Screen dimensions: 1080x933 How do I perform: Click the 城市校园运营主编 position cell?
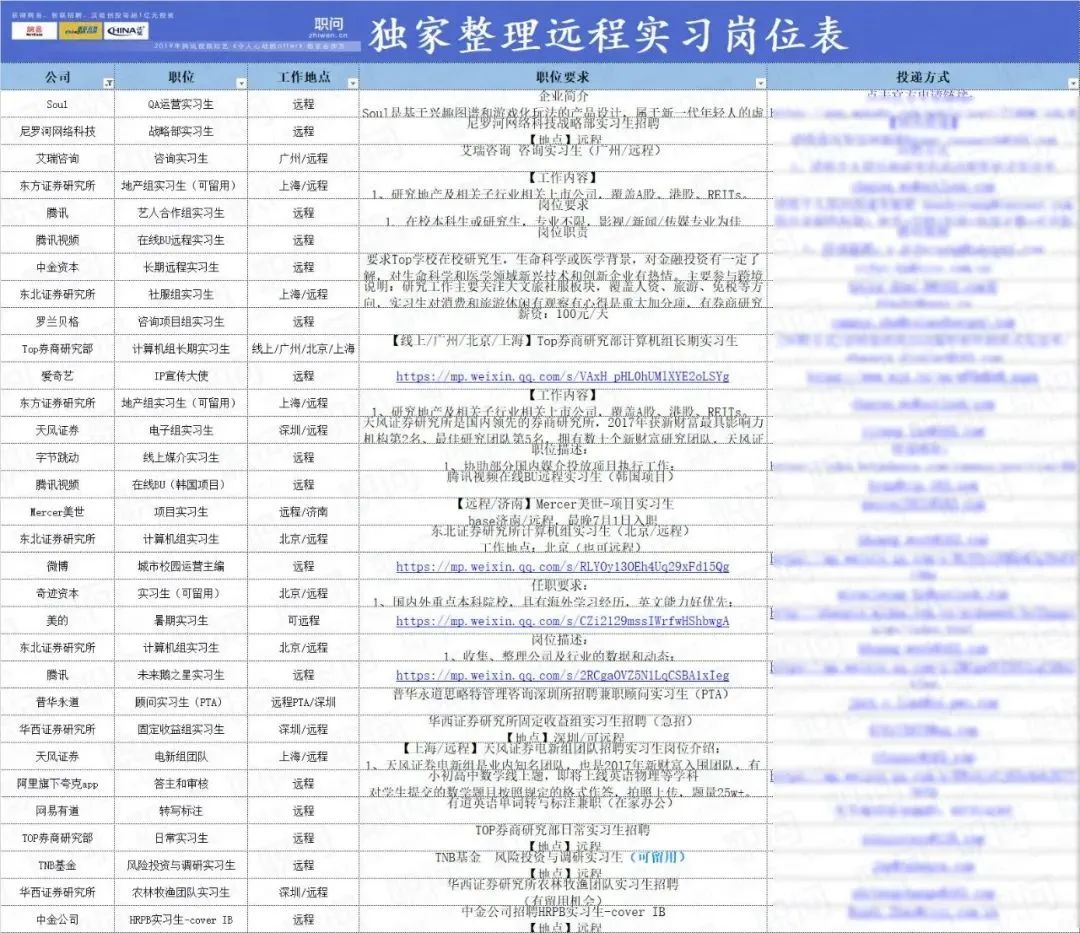coord(180,566)
